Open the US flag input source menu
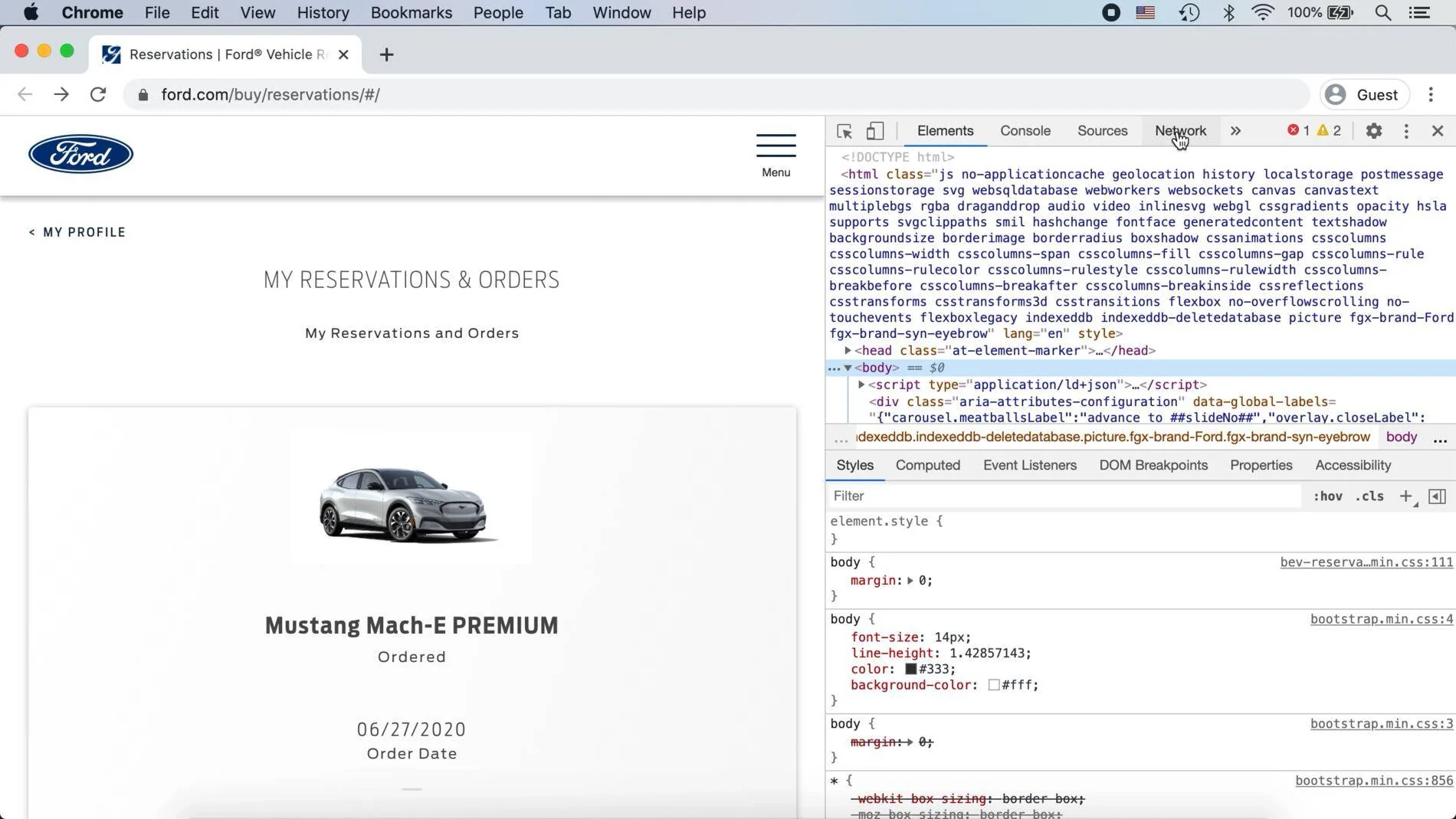Viewport: 1456px width, 819px height. pos(1145,12)
